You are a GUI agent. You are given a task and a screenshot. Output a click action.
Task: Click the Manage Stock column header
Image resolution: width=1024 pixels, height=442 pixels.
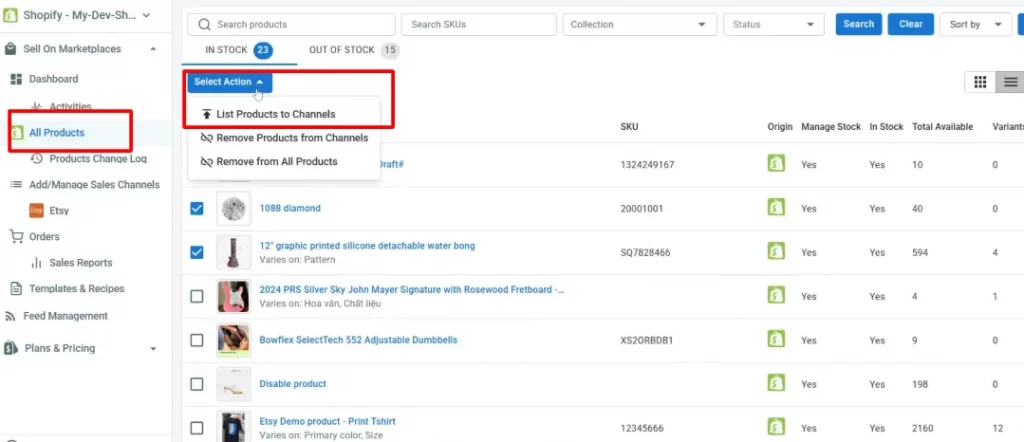(x=831, y=127)
